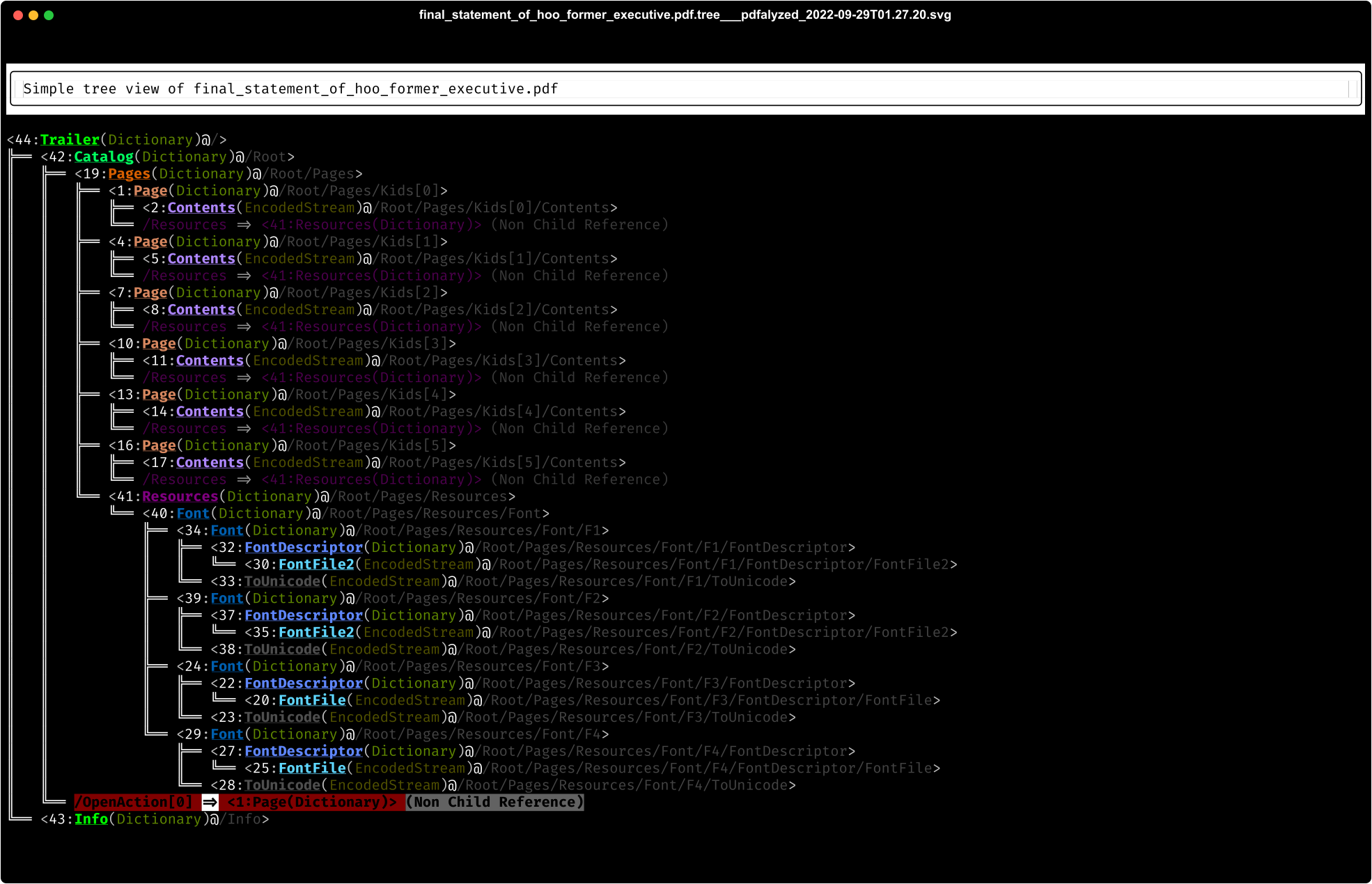
Task: Click the Font link on row 39
Action: click(x=227, y=599)
